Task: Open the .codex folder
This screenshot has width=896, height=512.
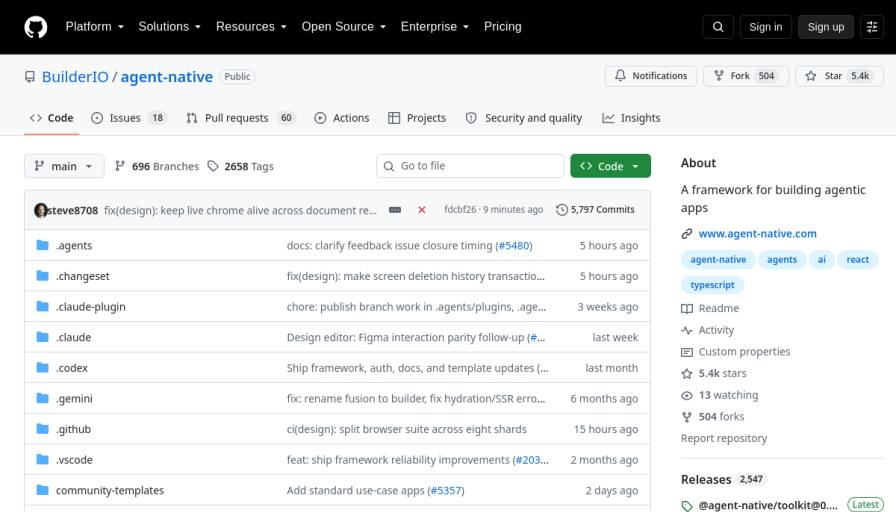Action: coord(71,368)
